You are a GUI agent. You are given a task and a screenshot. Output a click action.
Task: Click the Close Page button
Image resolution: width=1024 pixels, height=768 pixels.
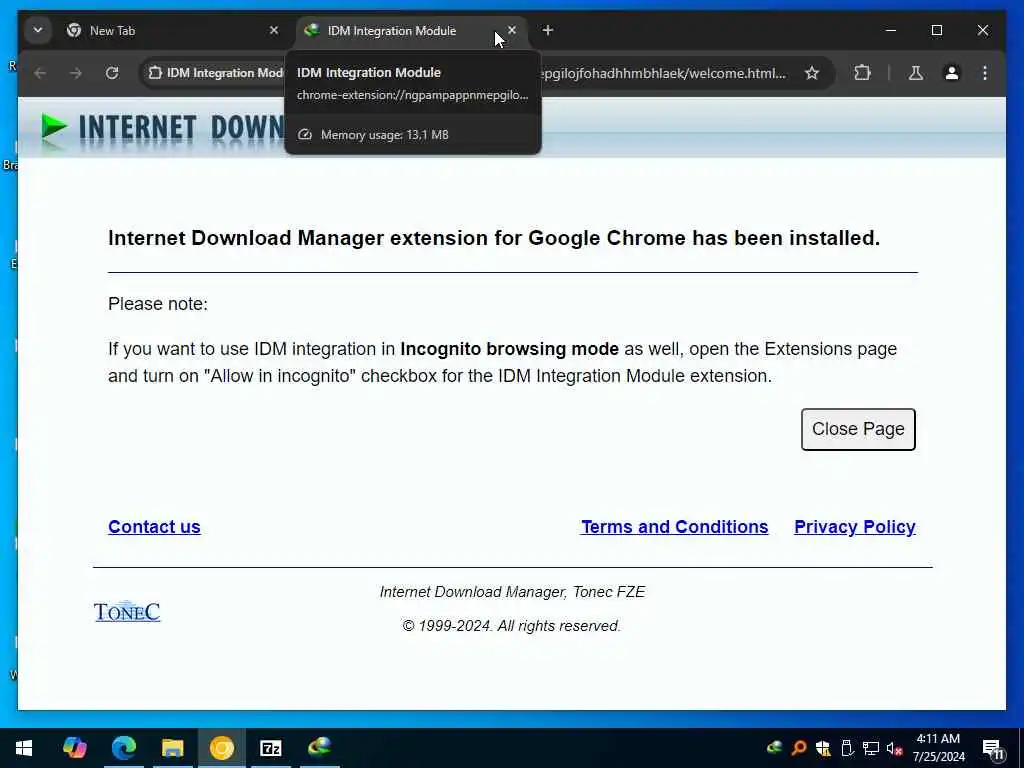(x=858, y=429)
